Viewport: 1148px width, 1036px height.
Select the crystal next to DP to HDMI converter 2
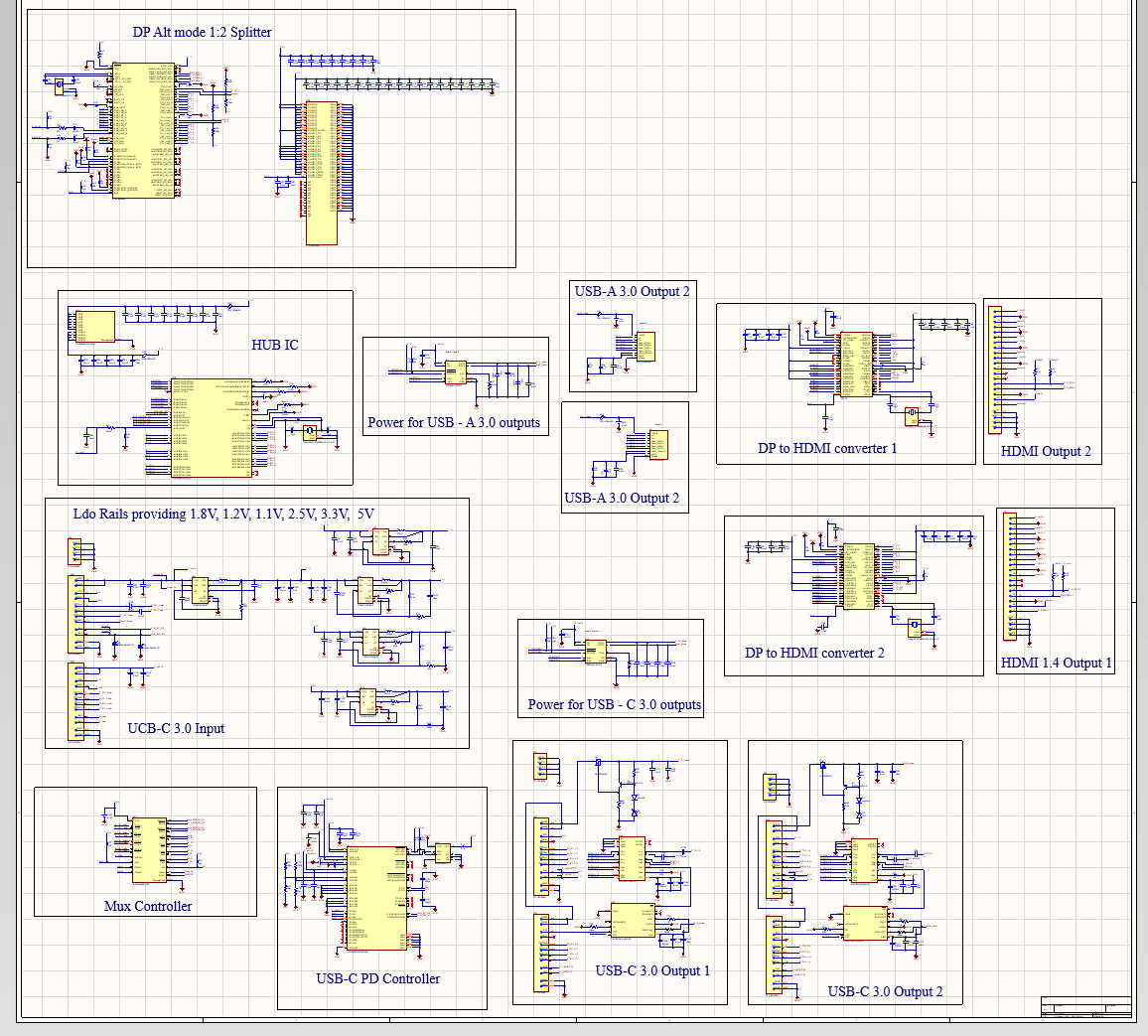click(x=914, y=626)
